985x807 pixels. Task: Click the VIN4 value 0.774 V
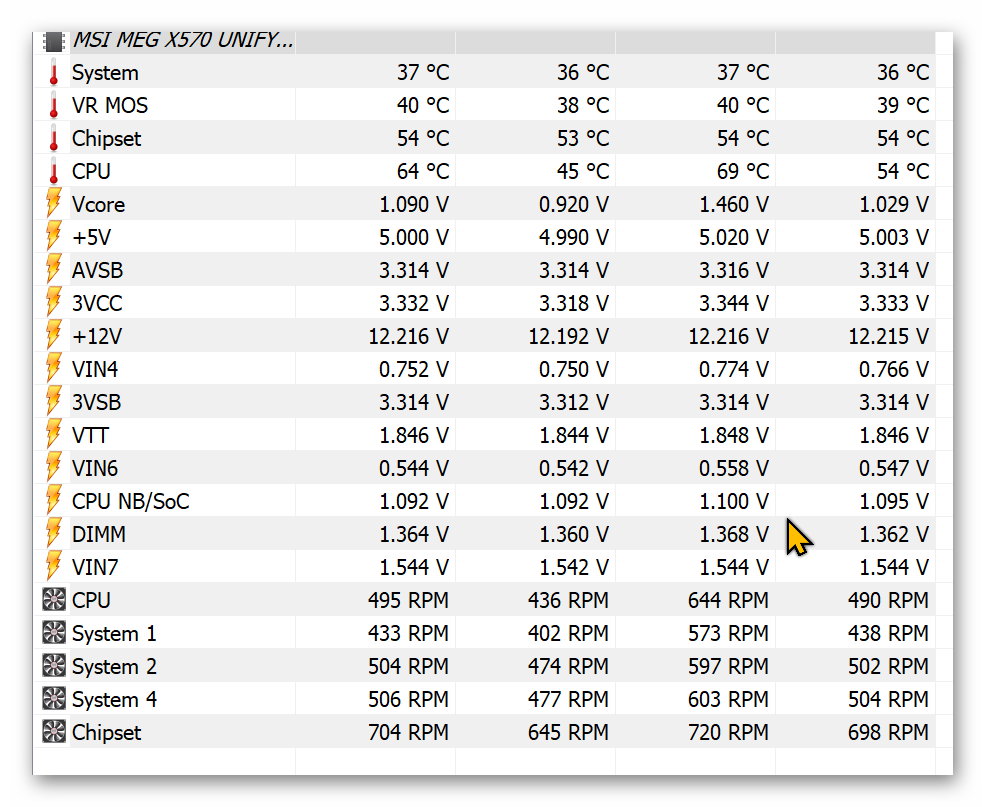(x=734, y=369)
